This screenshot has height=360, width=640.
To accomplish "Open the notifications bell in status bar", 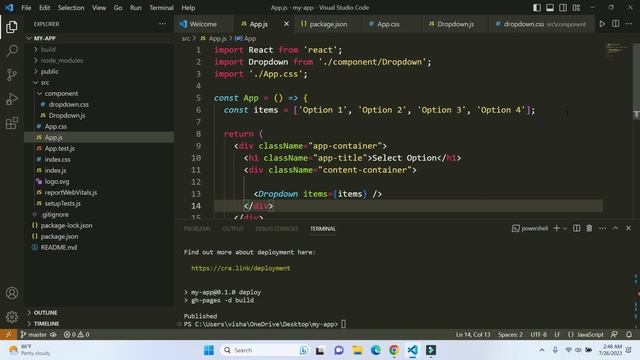I will click(x=629, y=334).
